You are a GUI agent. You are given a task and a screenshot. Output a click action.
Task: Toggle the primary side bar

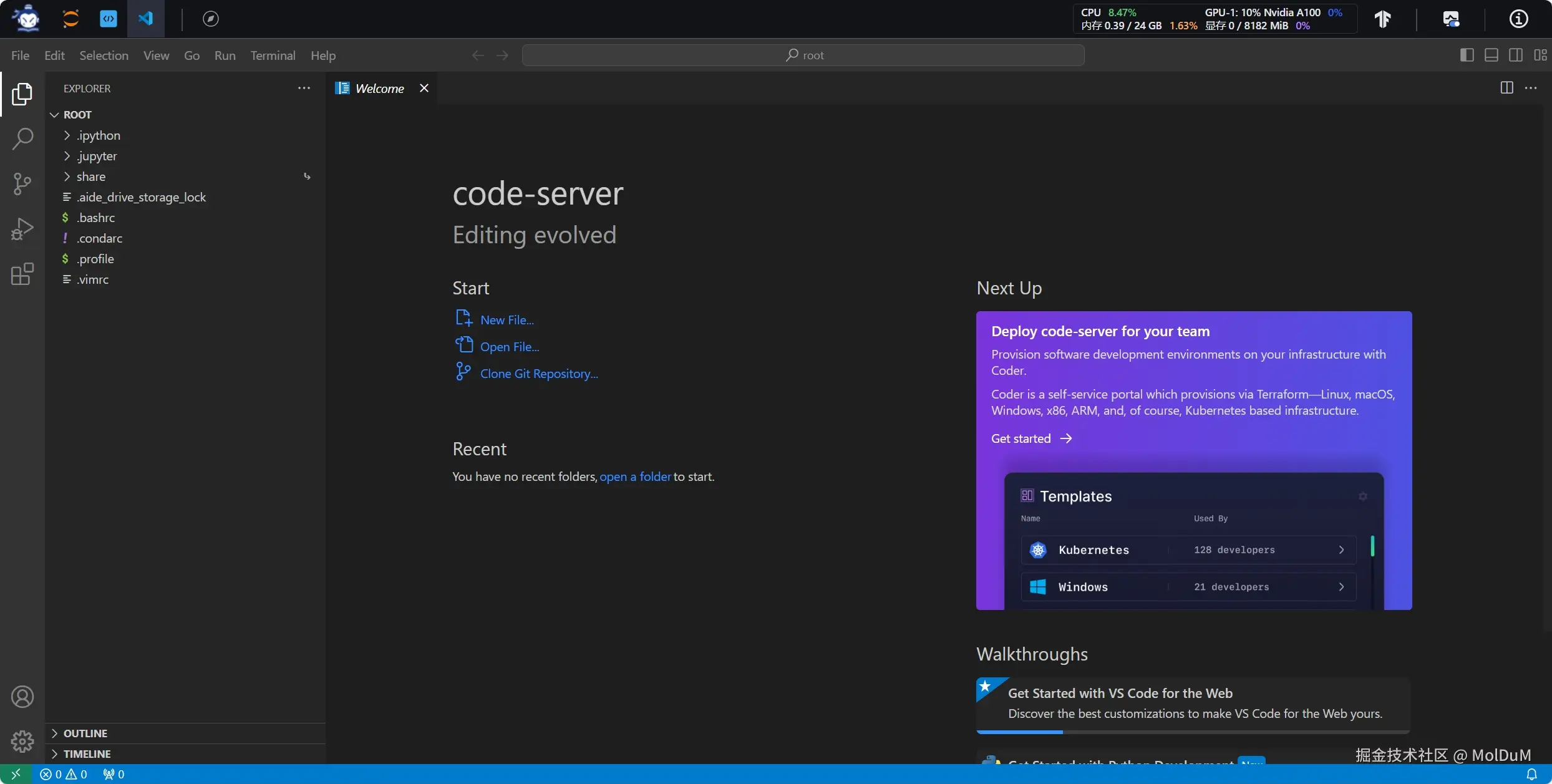[x=1467, y=55]
